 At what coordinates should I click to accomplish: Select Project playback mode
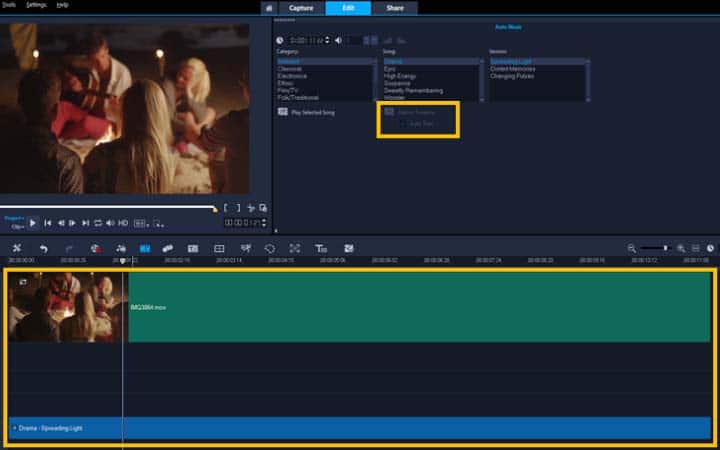[14, 218]
